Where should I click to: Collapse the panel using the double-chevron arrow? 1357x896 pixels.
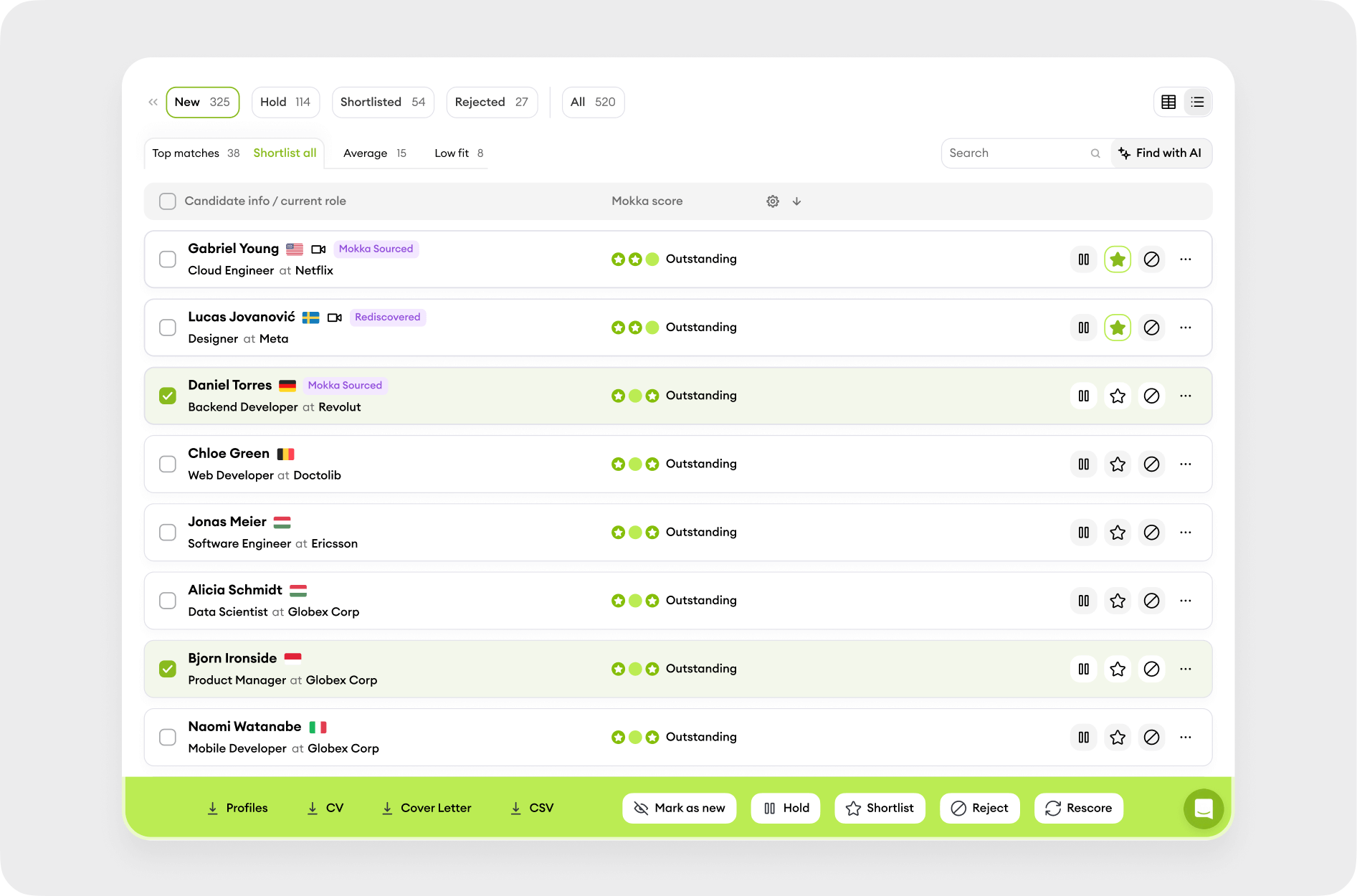(x=153, y=102)
